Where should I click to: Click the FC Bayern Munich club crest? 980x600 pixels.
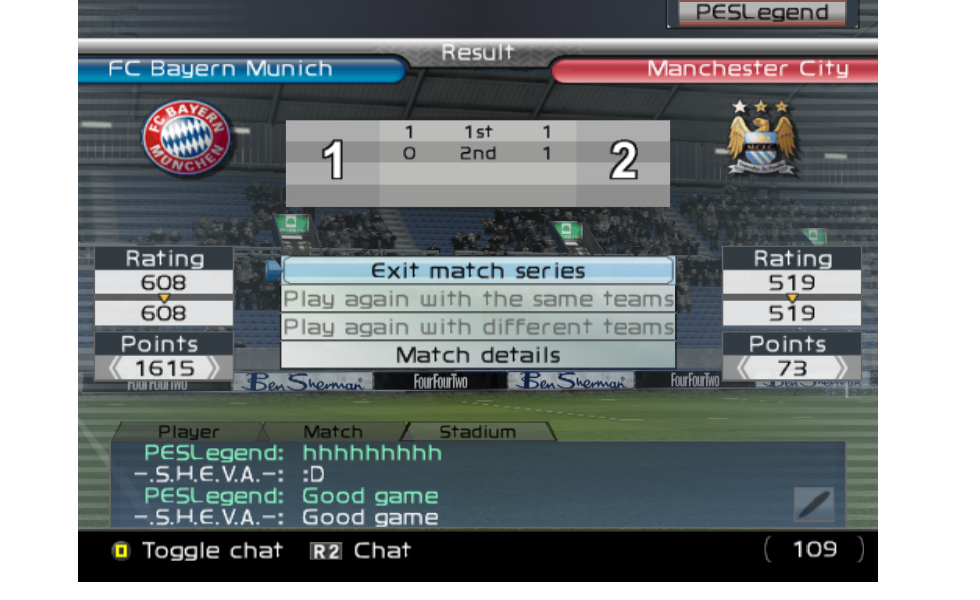[x=186, y=138]
